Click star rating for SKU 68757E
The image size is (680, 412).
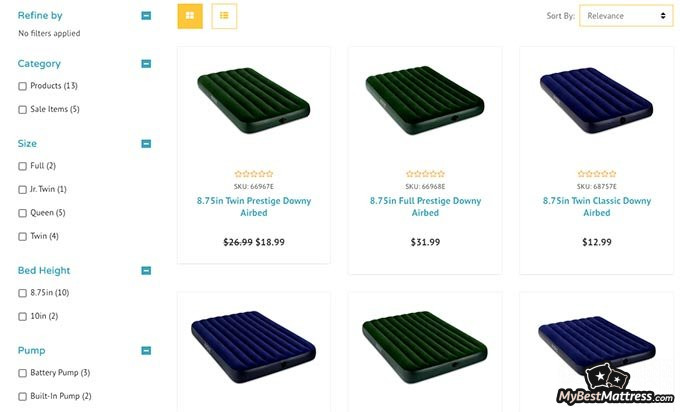(x=597, y=174)
